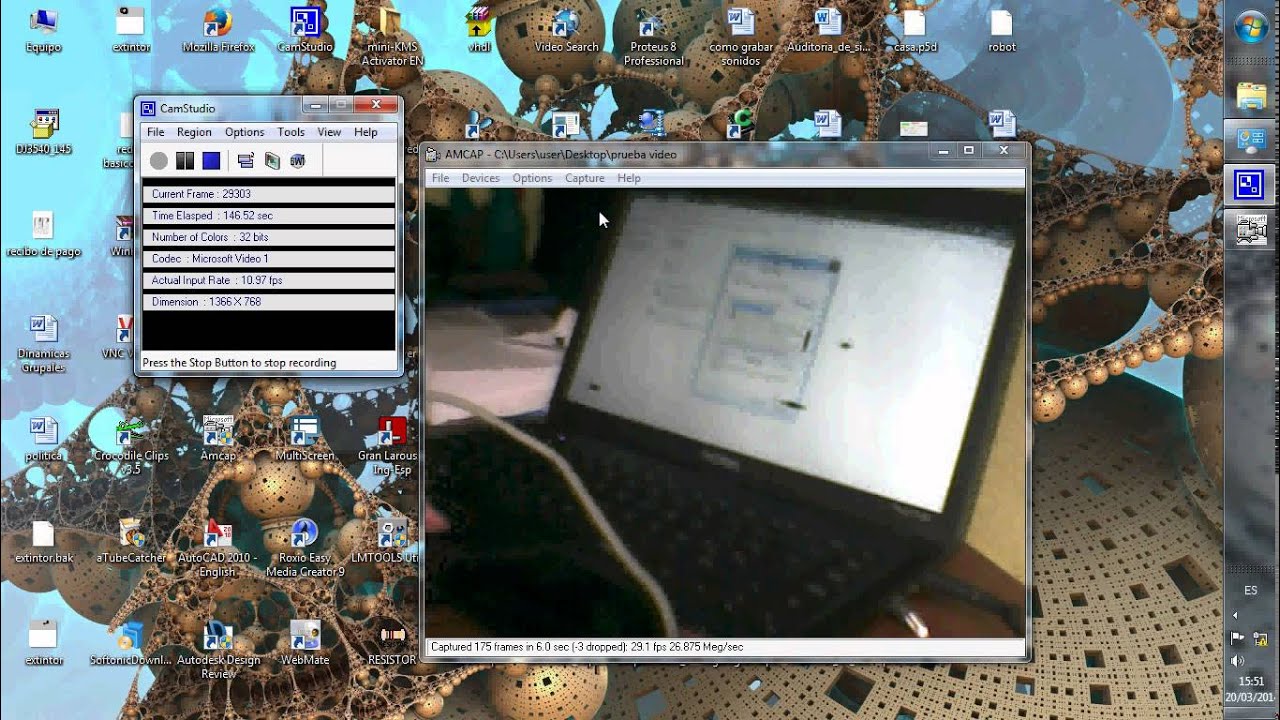Screen dimensions: 1280x720
Task: Open AMCAP File menu
Action: click(440, 178)
